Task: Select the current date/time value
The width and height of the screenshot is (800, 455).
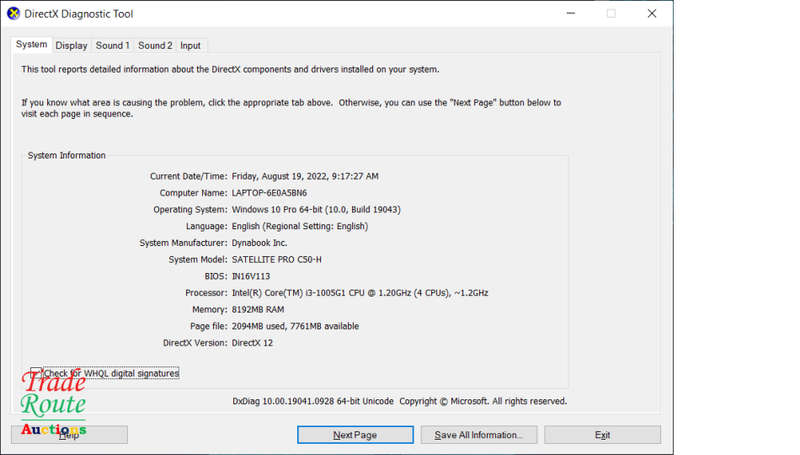Action: pyautogui.click(x=305, y=176)
